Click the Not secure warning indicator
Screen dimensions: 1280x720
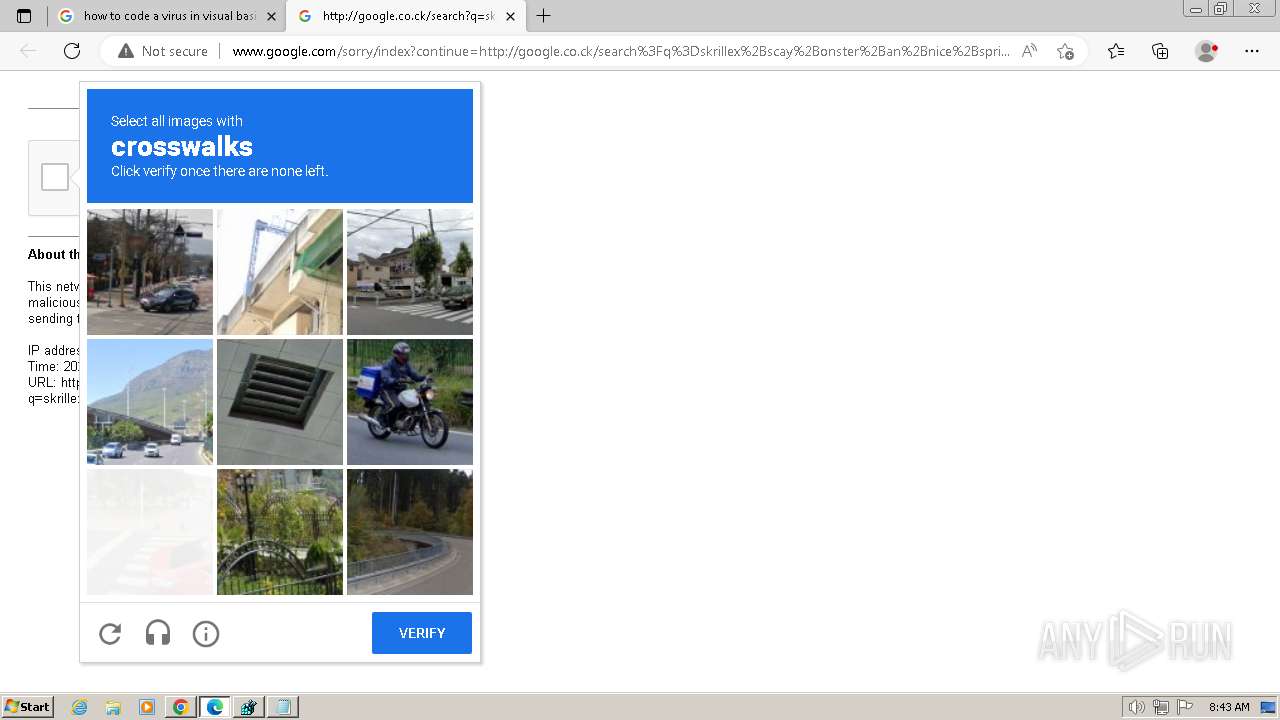click(163, 51)
